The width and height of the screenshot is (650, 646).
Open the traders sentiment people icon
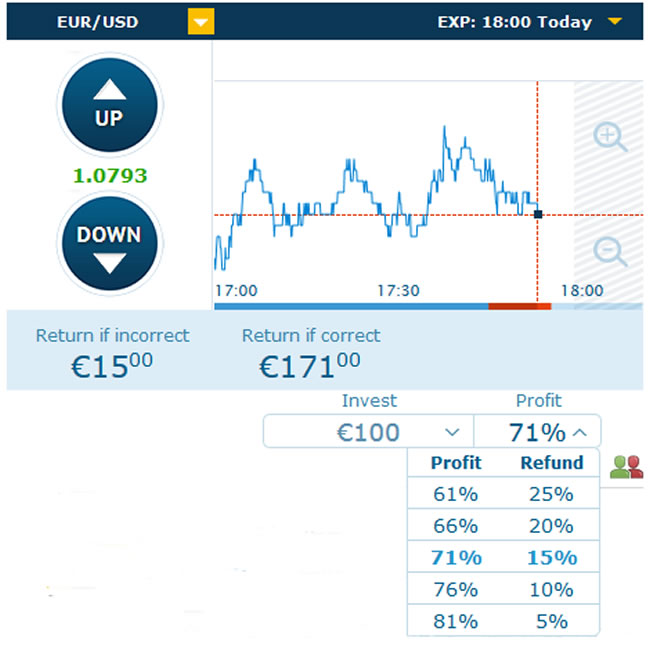626,467
